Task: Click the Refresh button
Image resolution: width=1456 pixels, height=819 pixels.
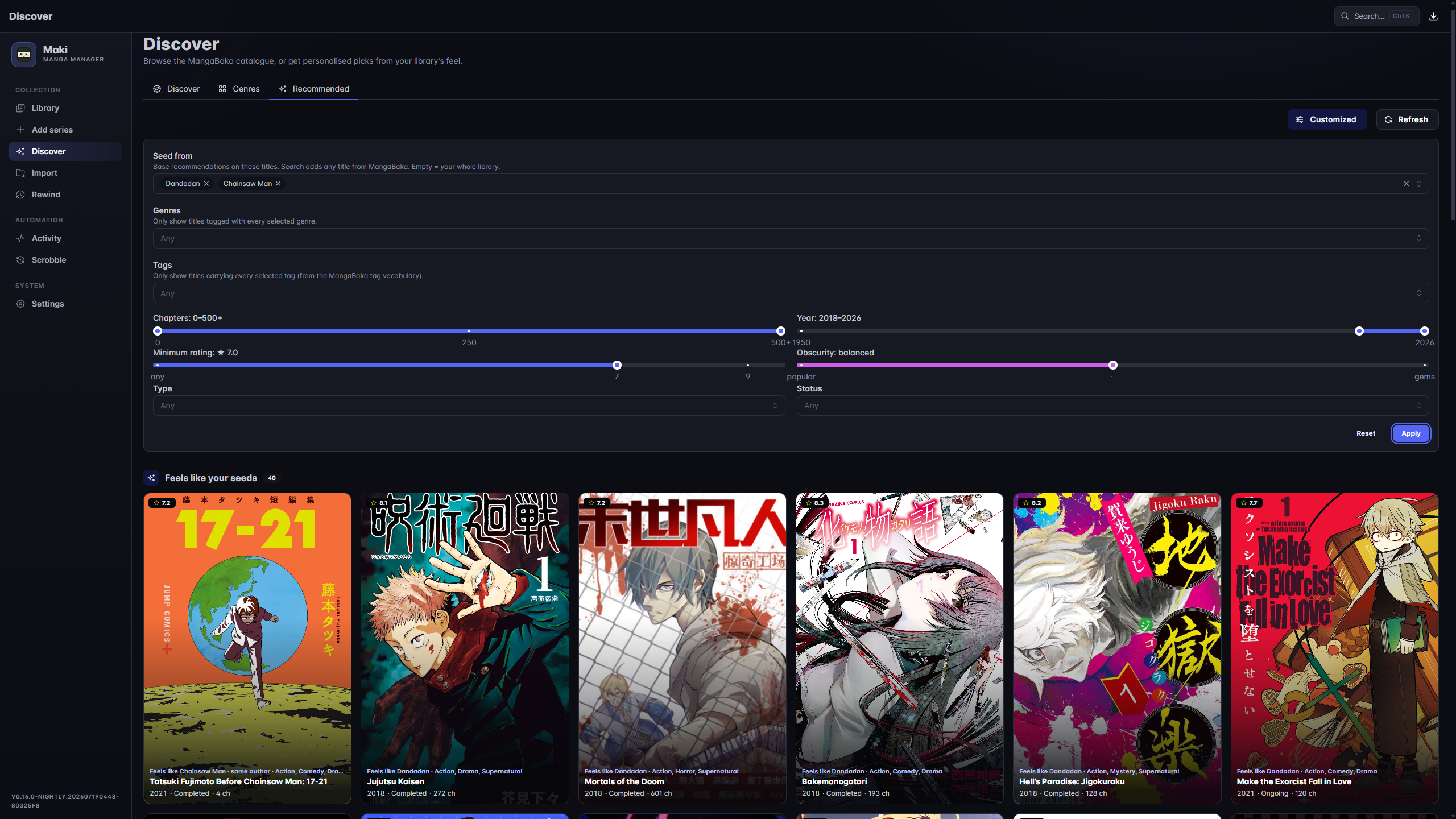Action: coord(1407,119)
